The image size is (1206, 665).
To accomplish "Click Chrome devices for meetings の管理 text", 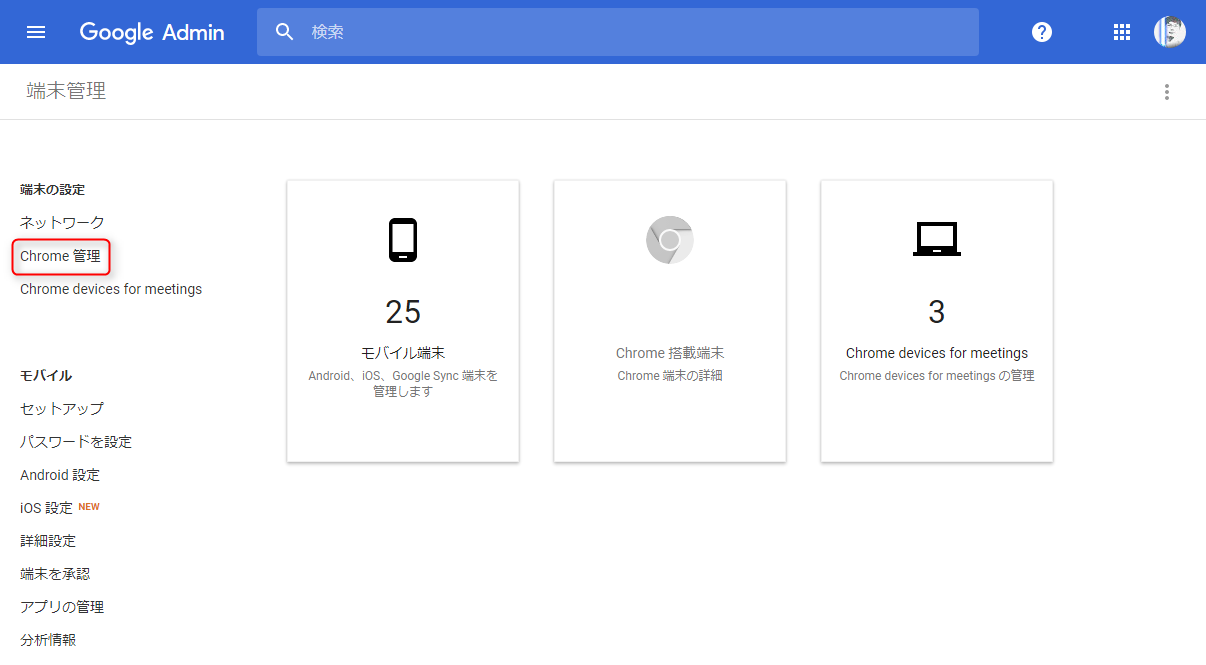I will pyautogui.click(x=937, y=376).
